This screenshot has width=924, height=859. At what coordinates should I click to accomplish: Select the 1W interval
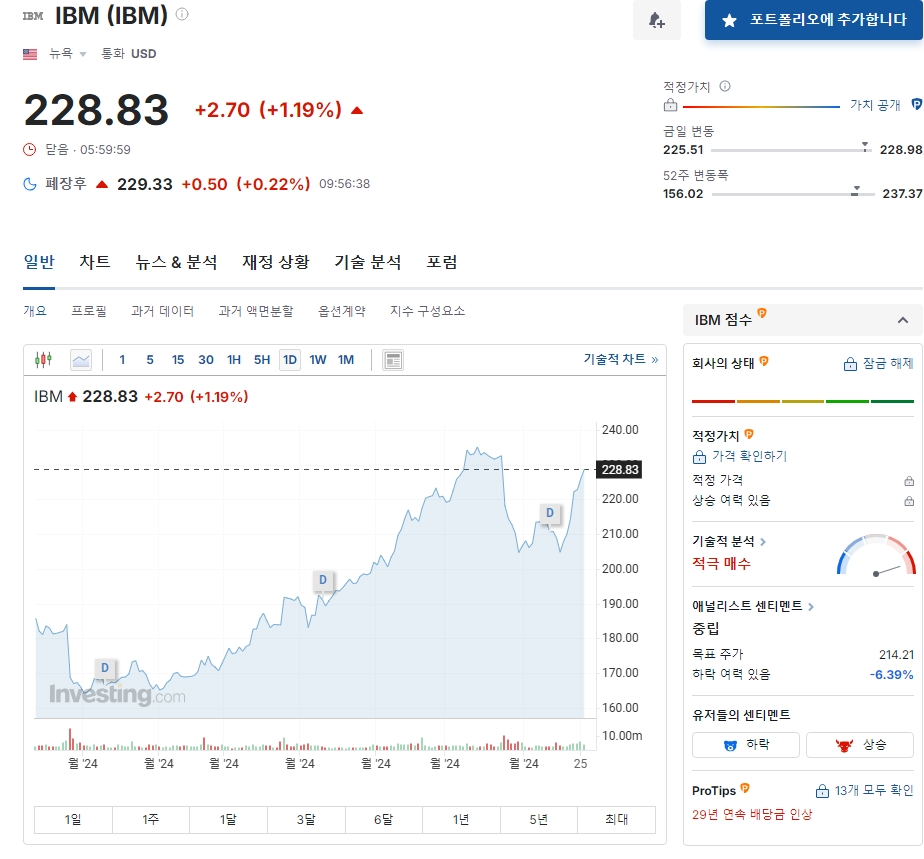coord(318,359)
